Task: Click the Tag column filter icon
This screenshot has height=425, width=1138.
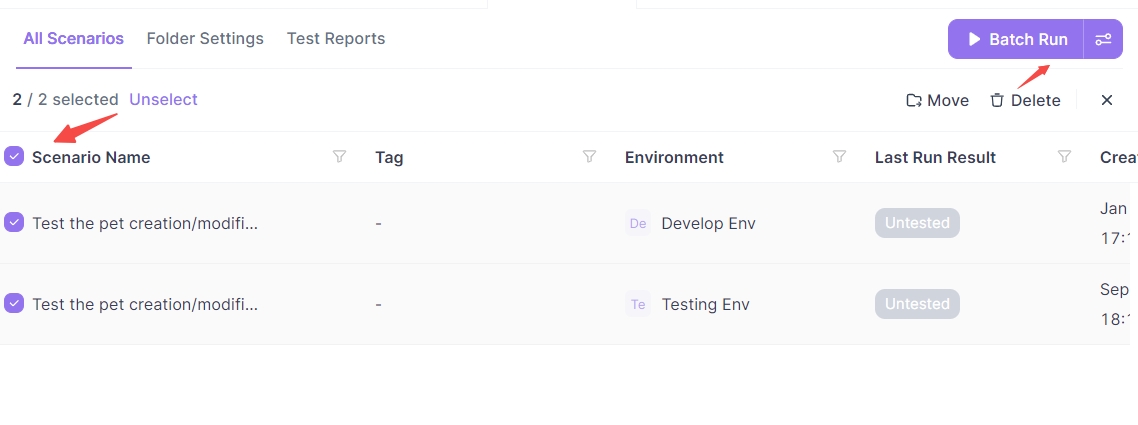Action: pos(589,157)
